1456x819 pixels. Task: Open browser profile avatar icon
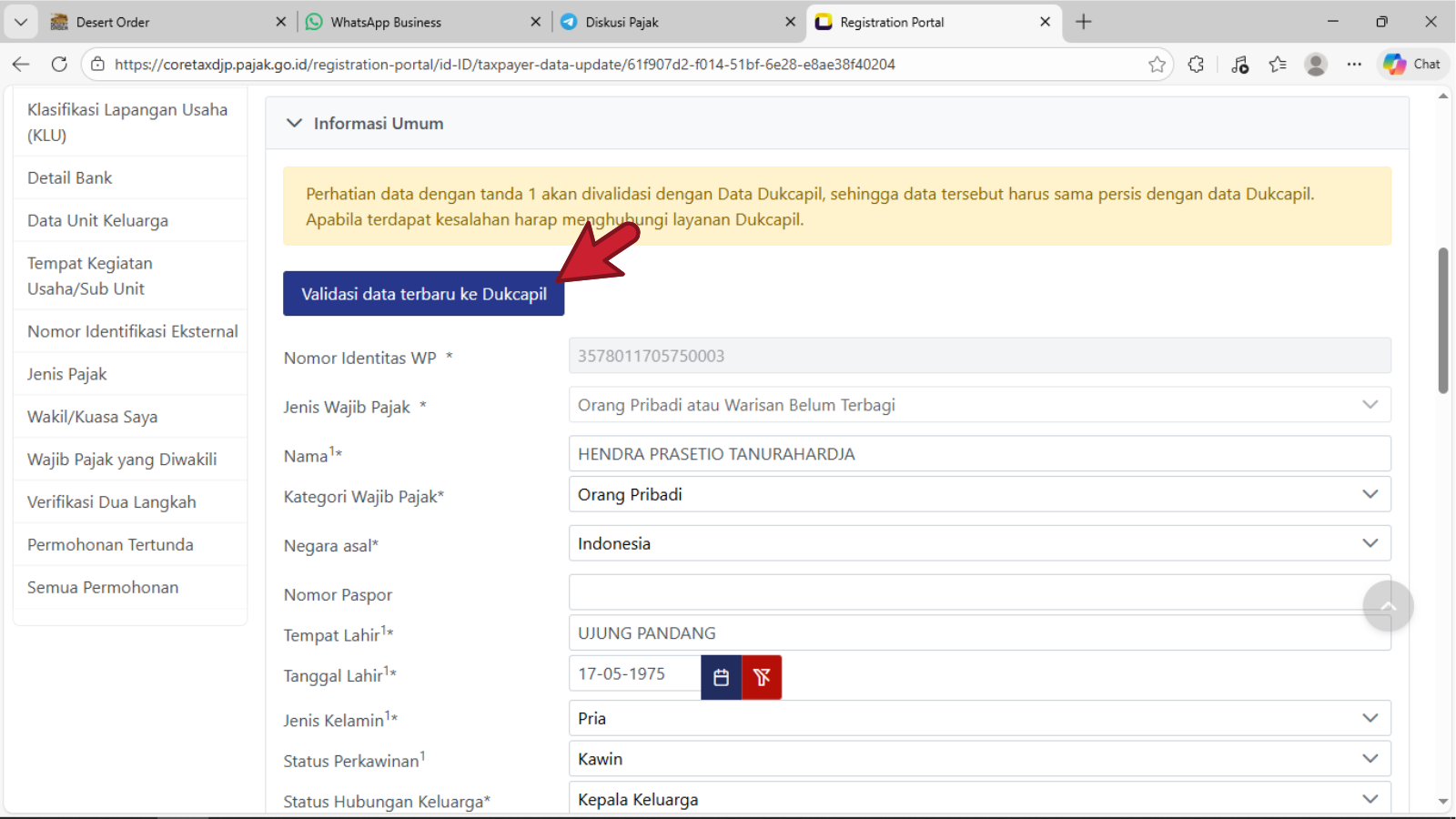1315,65
